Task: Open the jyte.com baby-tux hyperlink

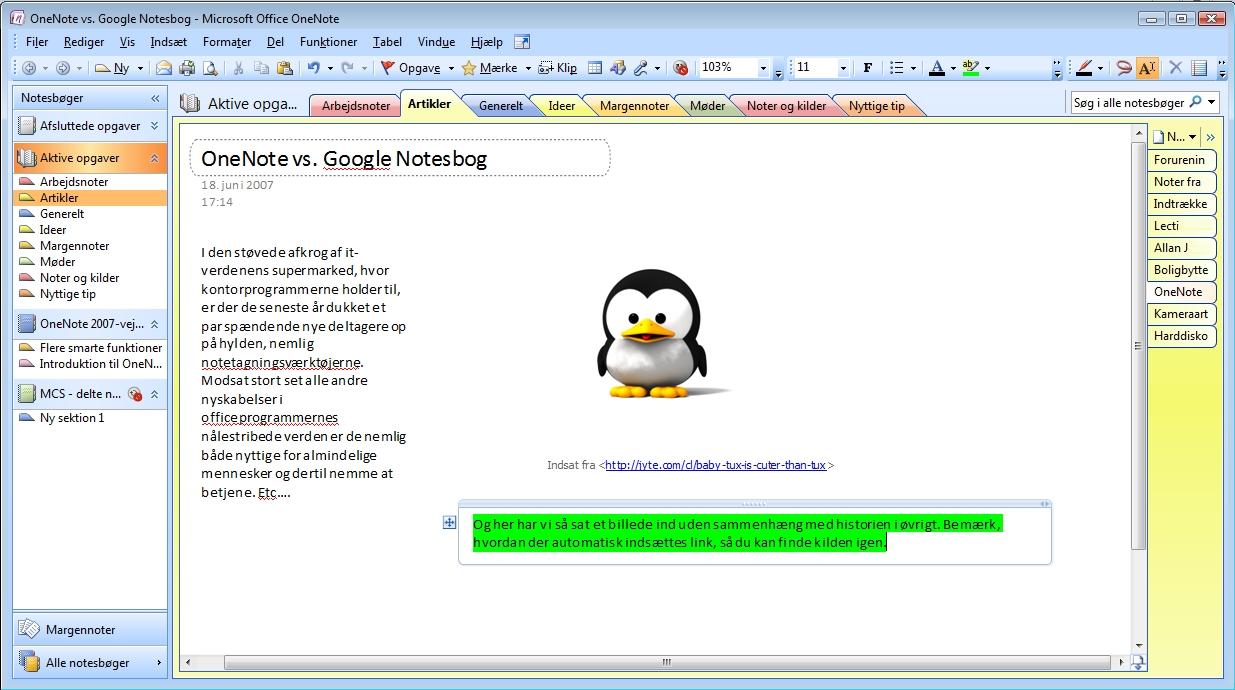Action: tap(715, 465)
